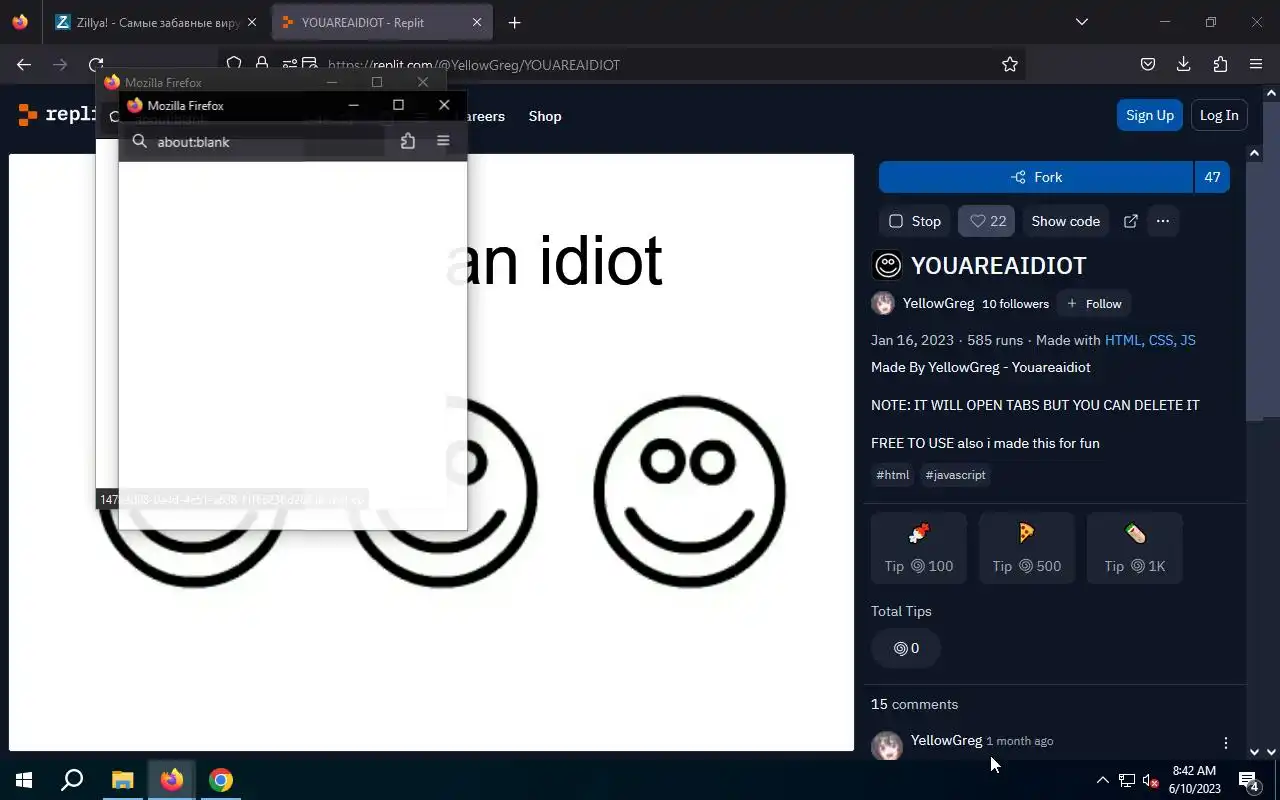
Task: Expand the list all tabs dropdown
Action: click(1081, 22)
